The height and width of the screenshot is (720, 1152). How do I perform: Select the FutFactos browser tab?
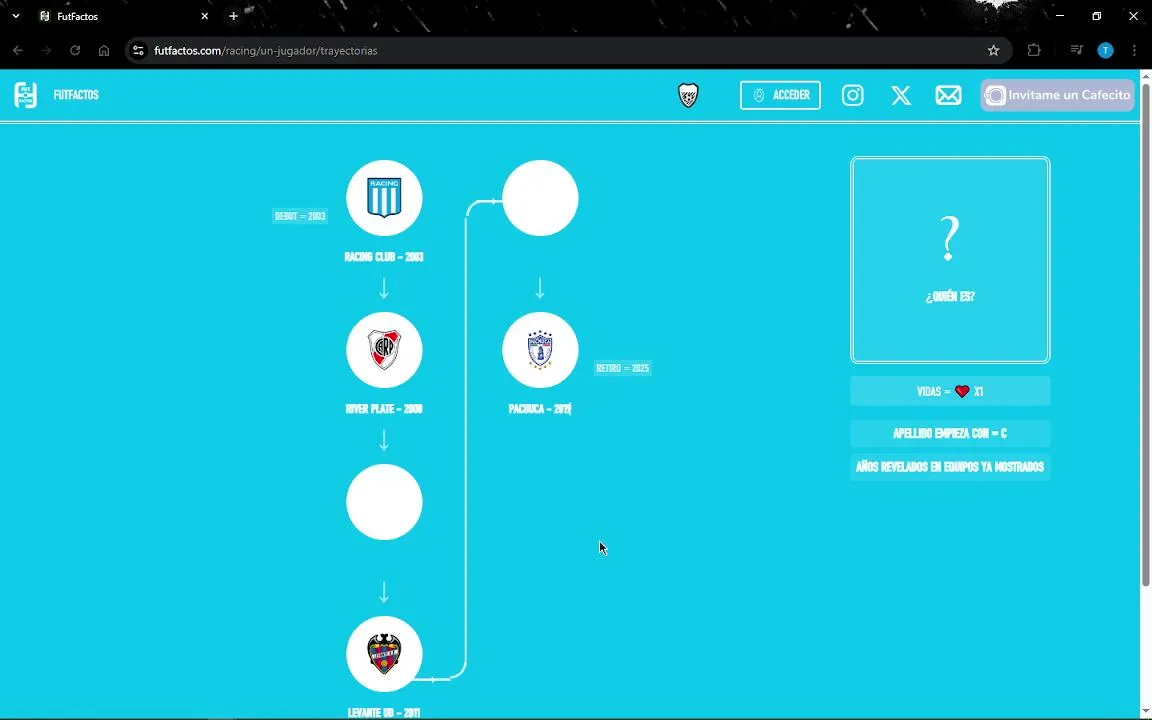[123, 16]
